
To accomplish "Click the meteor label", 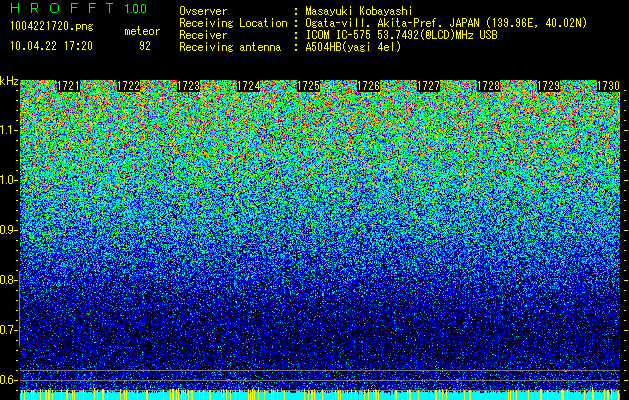I will [142, 31].
